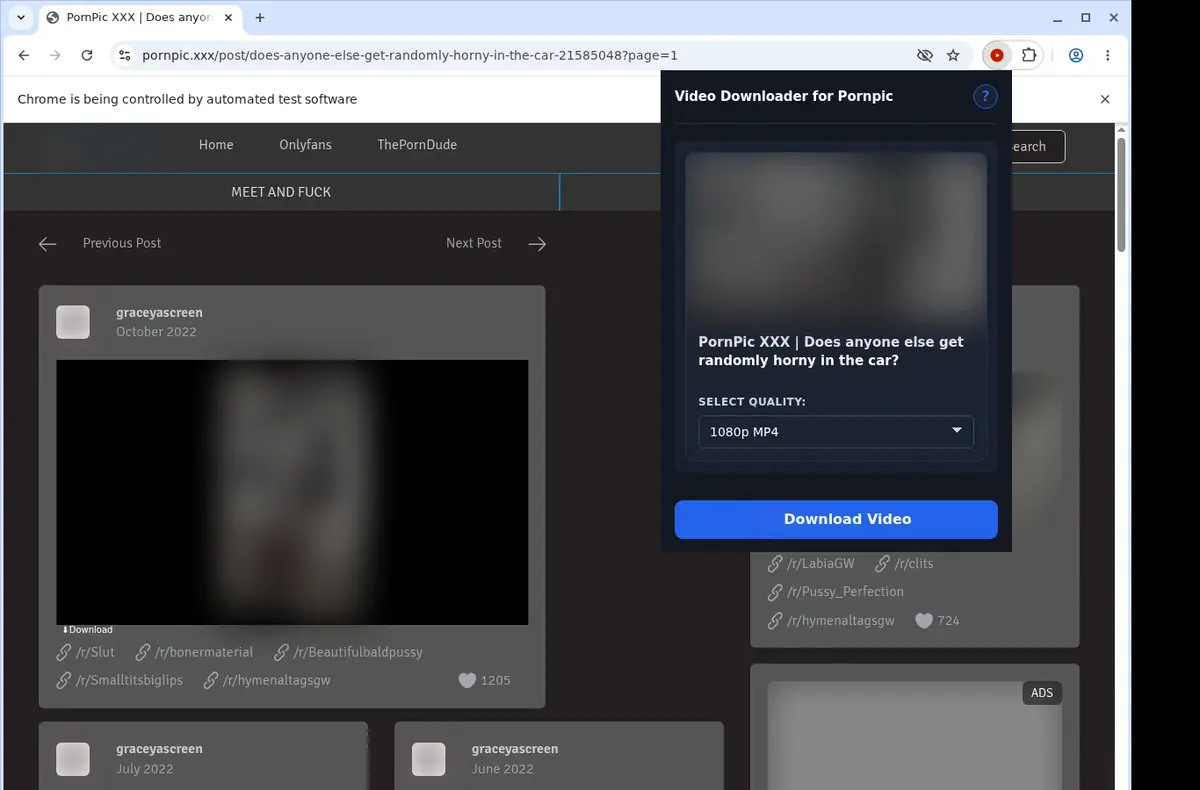Click the chain link icon beside /r/Beautifulbaldpussy

pyautogui.click(x=282, y=652)
